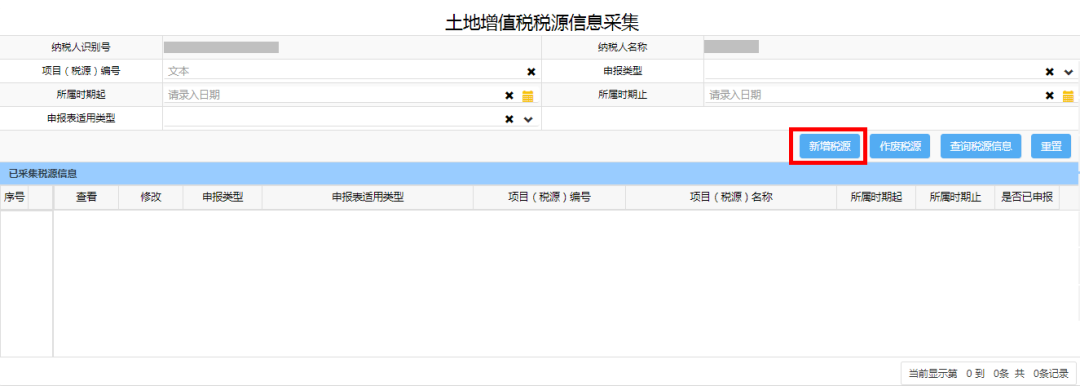Sort by 是否已申报 column header
The width and height of the screenshot is (1080, 386).
coord(1027,197)
